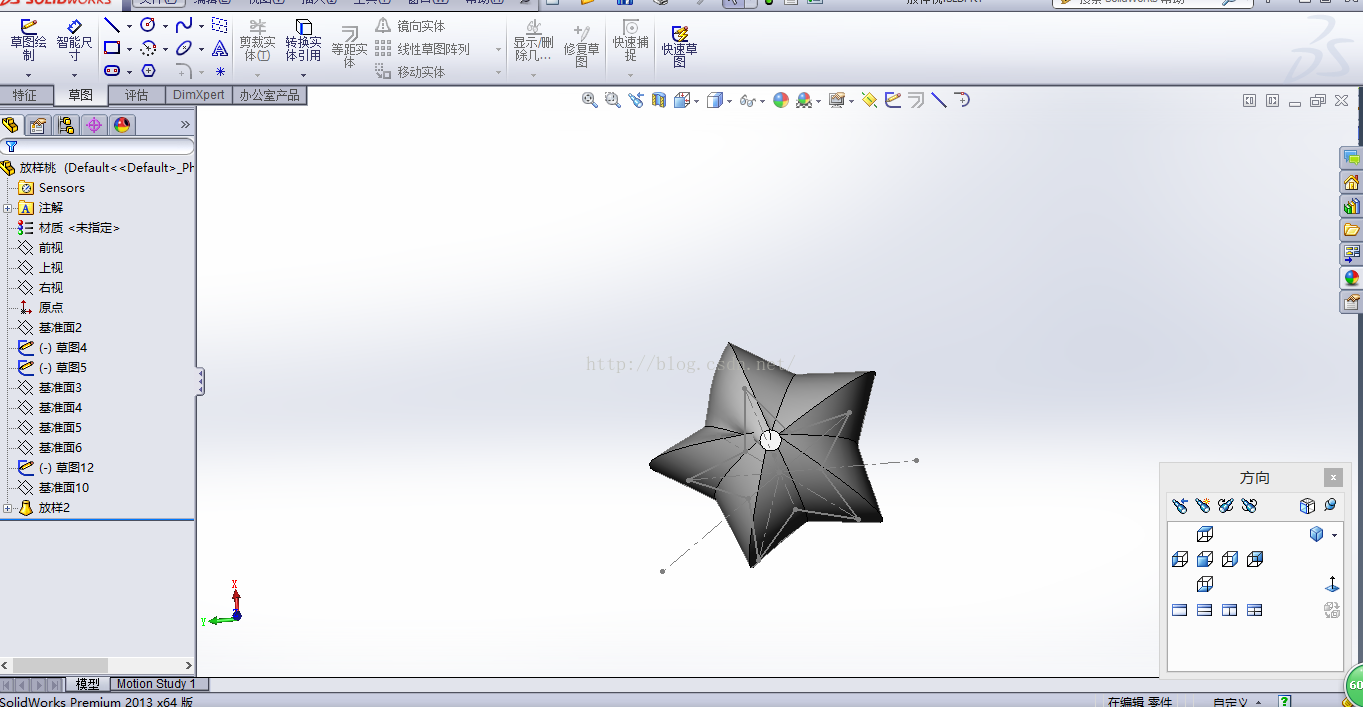
Task: Close the 方向 orientation panel
Action: click(x=1333, y=478)
